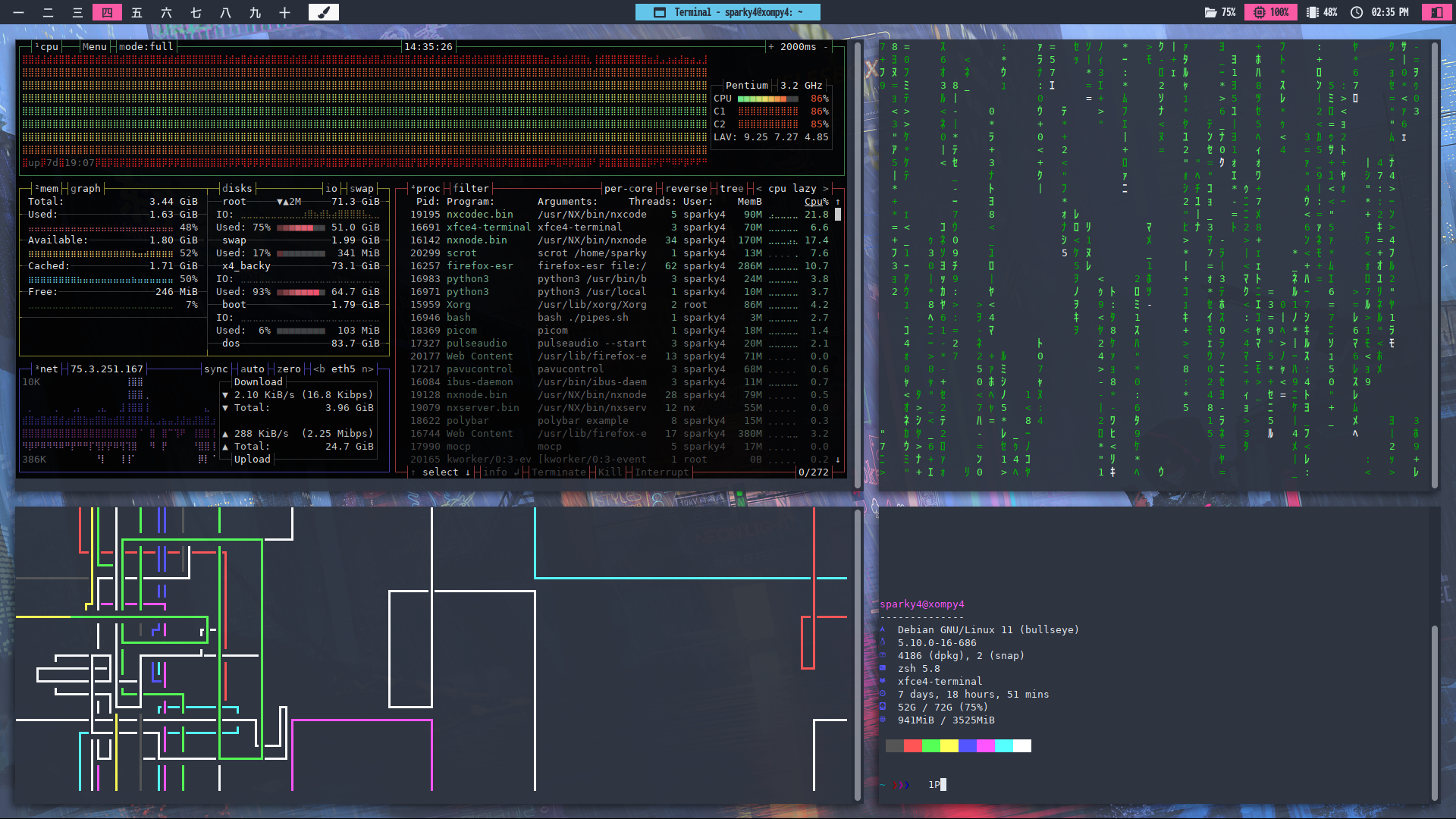Switch network interface eth5 selector

343,369
